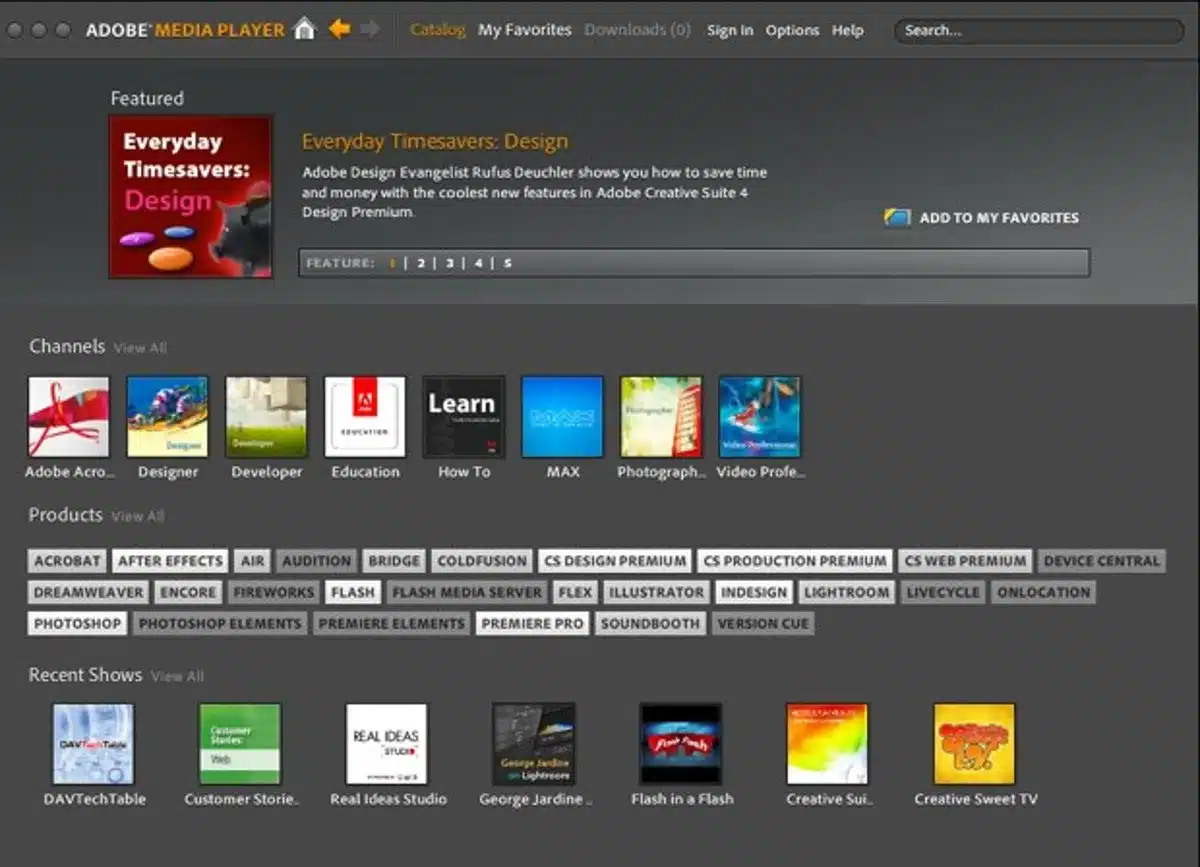Select the FLASH MEDIA SERVER tag
Image resolution: width=1200 pixels, height=867 pixels.
467,592
